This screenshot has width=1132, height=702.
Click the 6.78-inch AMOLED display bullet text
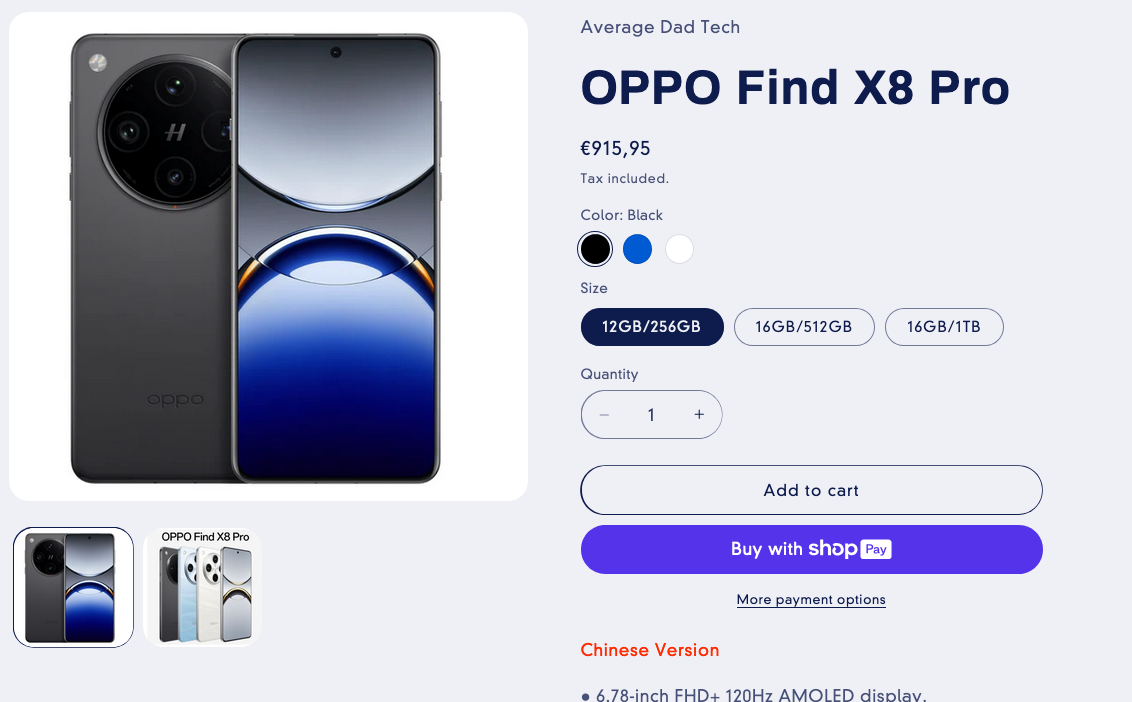tap(760, 694)
